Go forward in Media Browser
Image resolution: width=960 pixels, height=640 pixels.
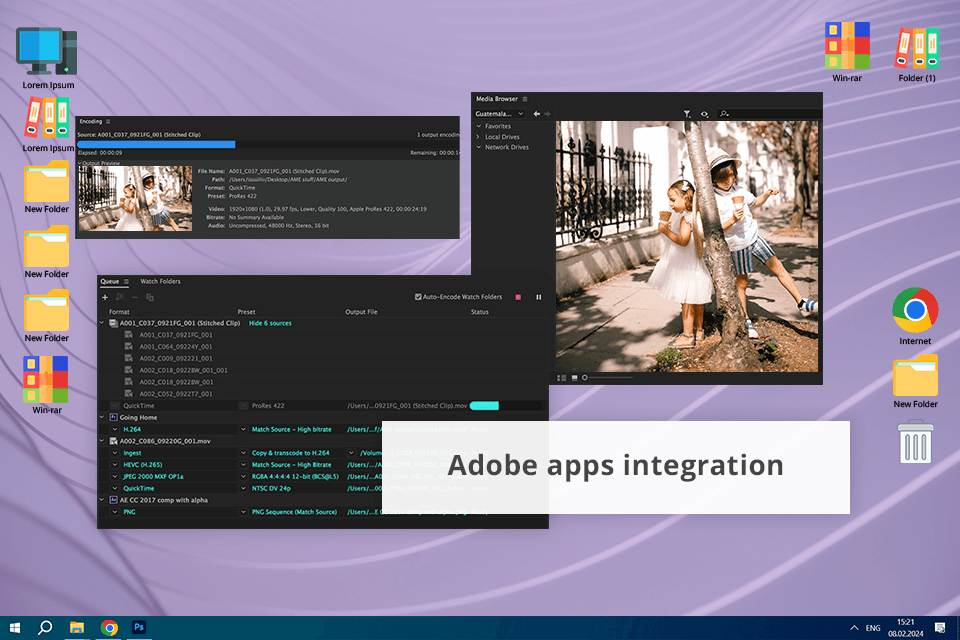pos(547,114)
